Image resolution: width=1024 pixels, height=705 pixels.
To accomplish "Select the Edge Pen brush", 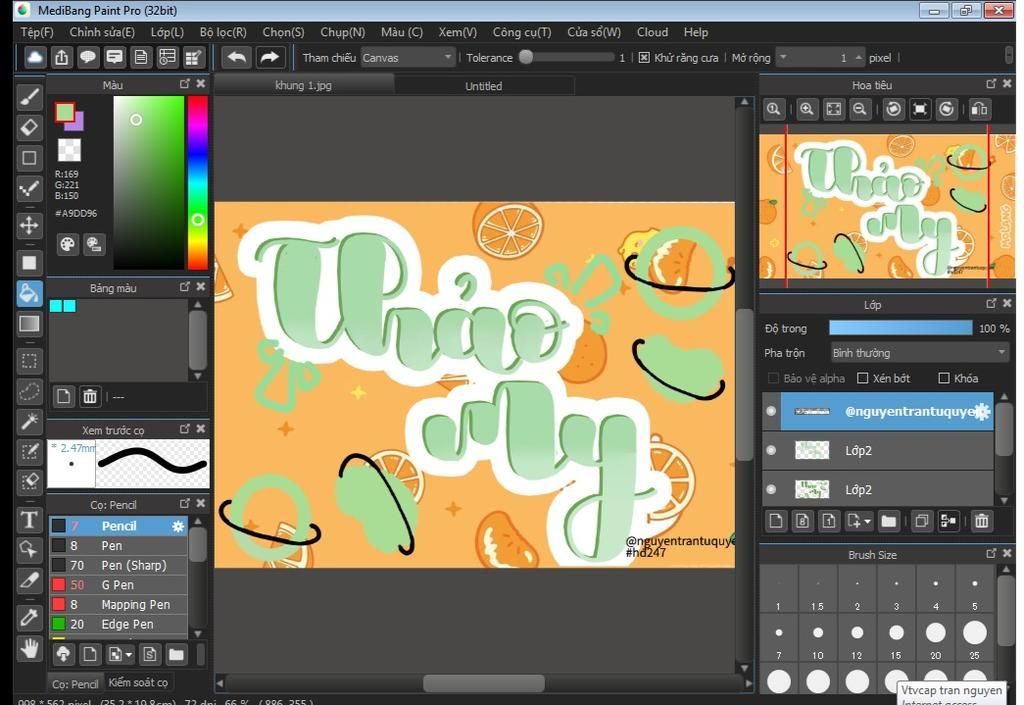I will click(x=118, y=624).
